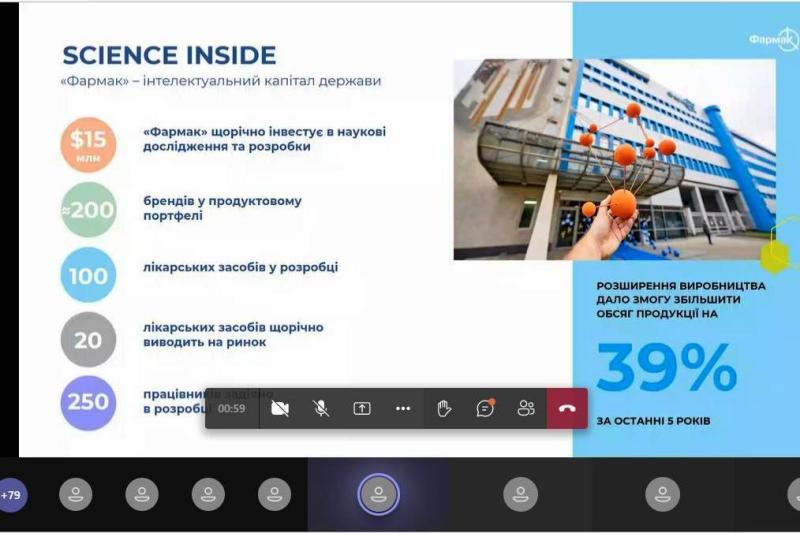Show the participants list
The height and width of the screenshot is (533, 800).
coord(526,409)
